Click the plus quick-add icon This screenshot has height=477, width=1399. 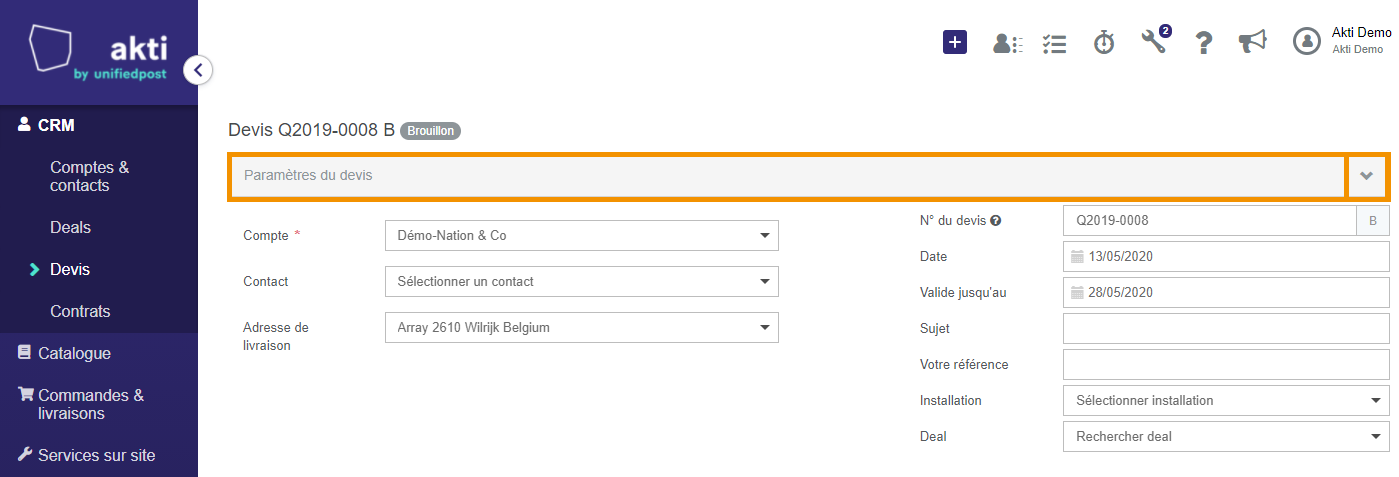point(955,42)
